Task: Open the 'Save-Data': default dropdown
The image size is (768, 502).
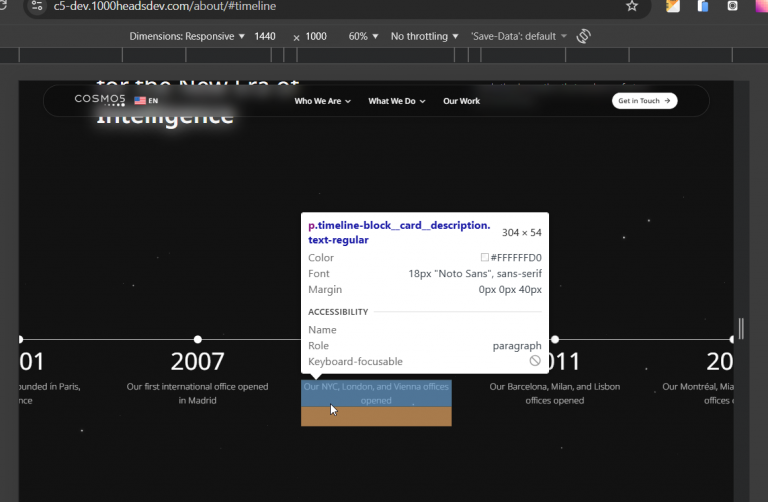Action: pos(518,36)
